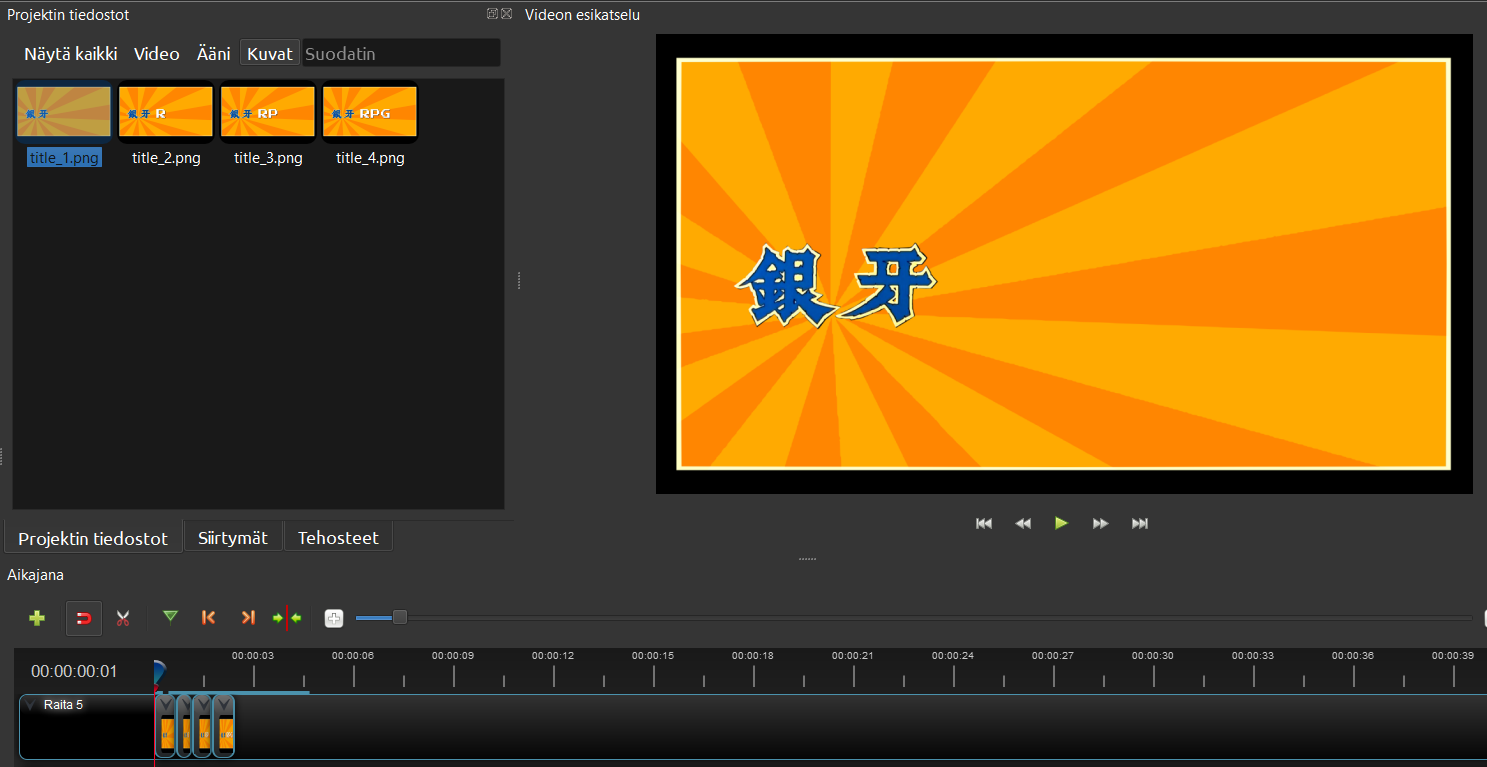
Task: Center the timeline on the playhead
Action: [287, 618]
